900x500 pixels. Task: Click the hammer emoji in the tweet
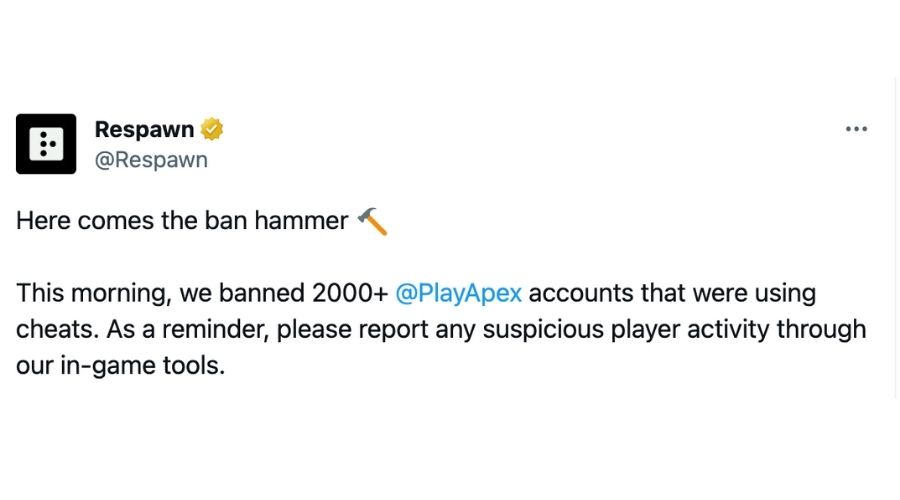tap(372, 221)
